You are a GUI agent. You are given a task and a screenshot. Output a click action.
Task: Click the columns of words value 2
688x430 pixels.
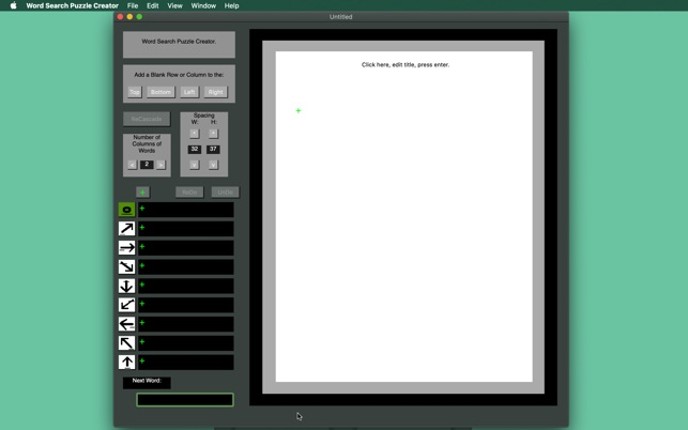click(147, 165)
